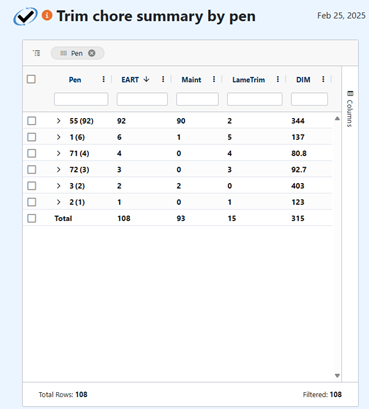
Task: Check the row for pen 2 (1)
Action: [32, 202]
